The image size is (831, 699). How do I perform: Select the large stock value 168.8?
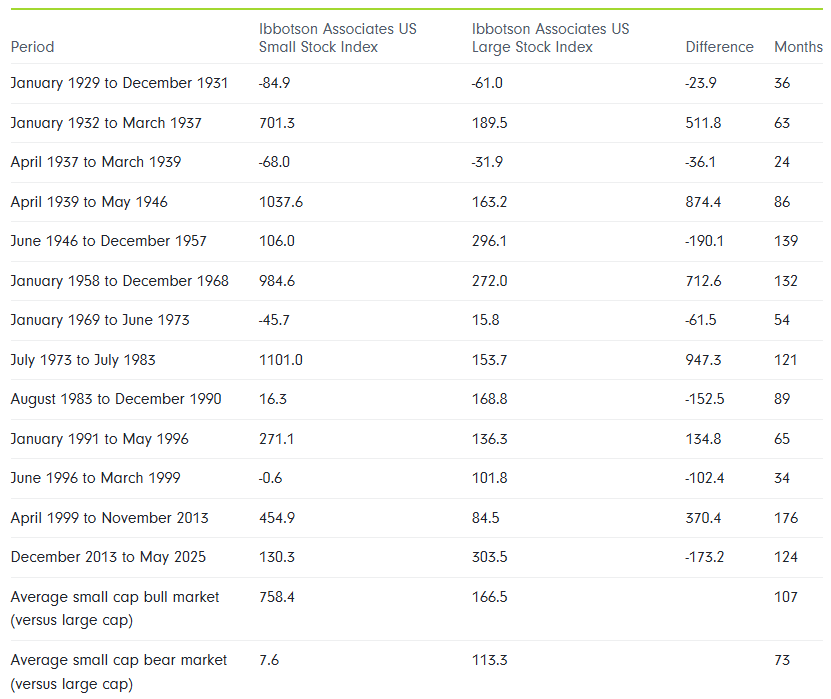click(489, 399)
